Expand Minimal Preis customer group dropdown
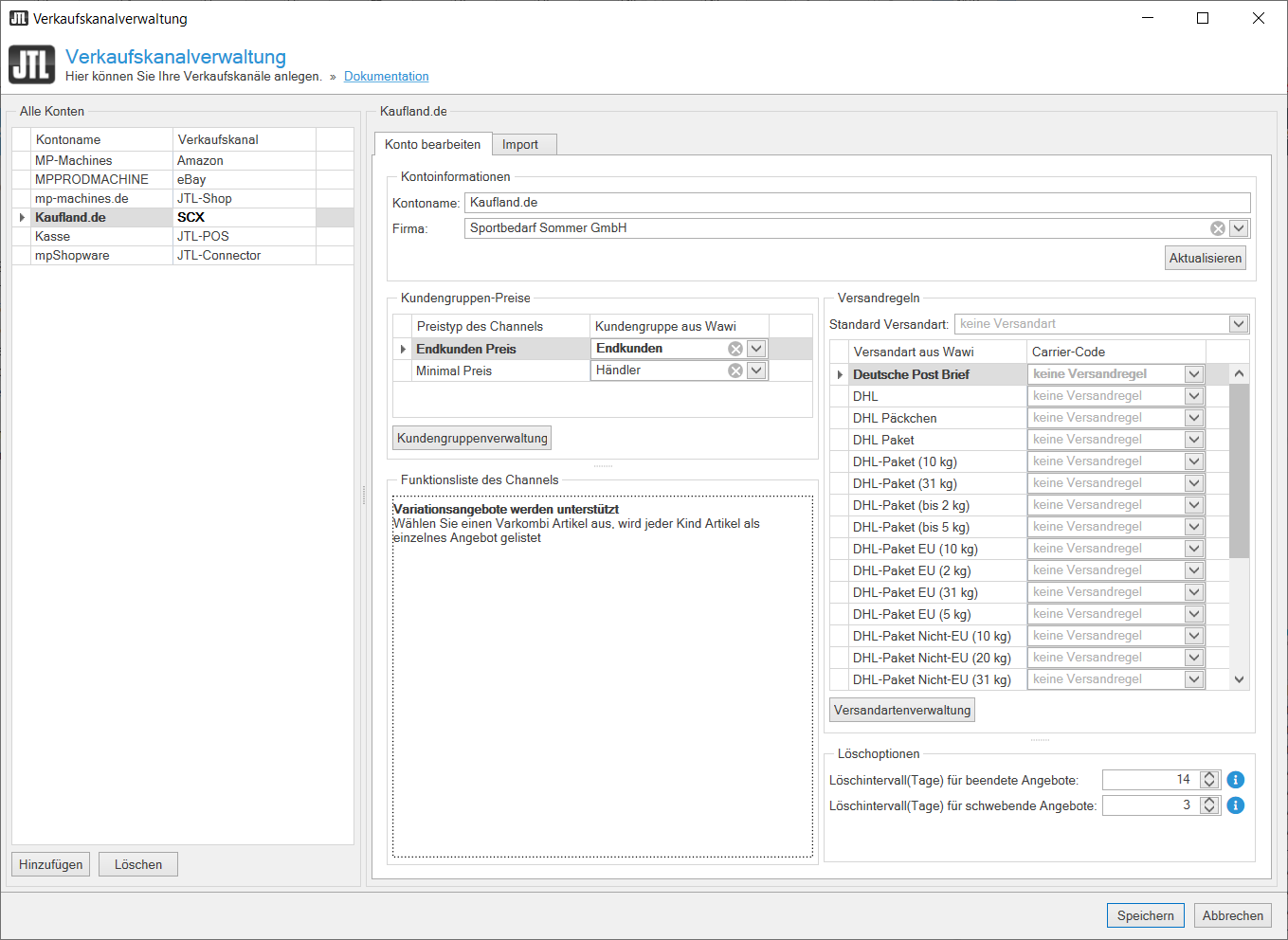The width and height of the screenshot is (1288, 940). 756,371
